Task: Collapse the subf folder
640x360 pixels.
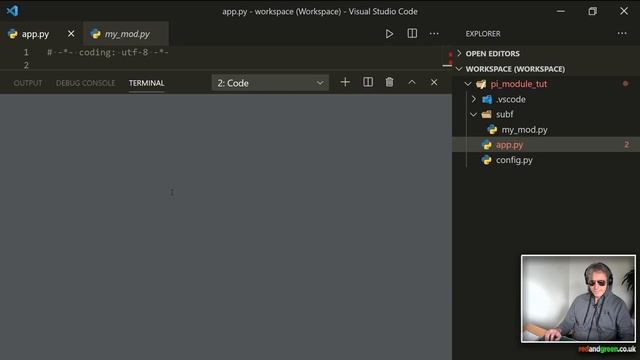Action: click(x=546, y=114)
